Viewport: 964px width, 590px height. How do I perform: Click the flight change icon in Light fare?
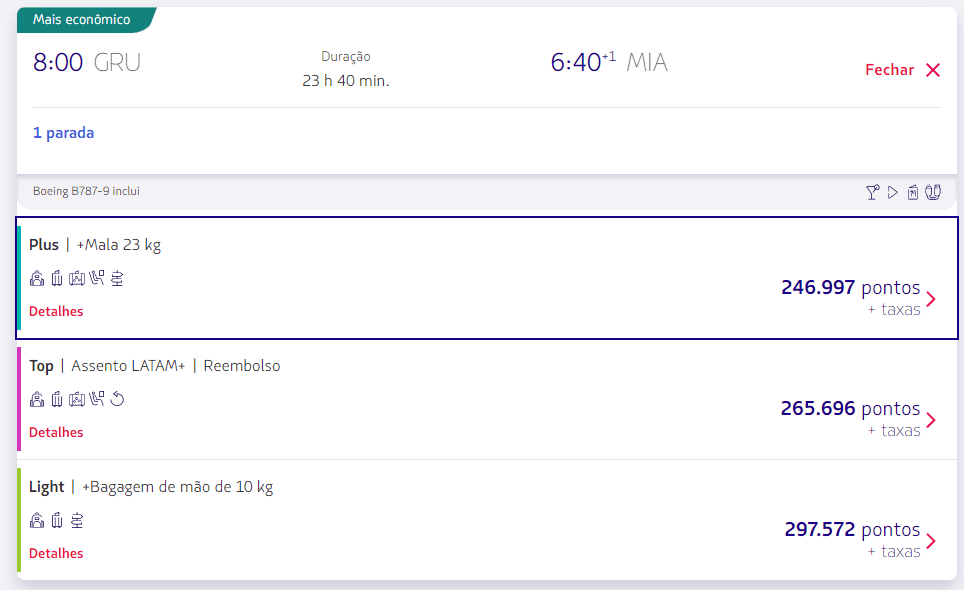coord(77,521)
